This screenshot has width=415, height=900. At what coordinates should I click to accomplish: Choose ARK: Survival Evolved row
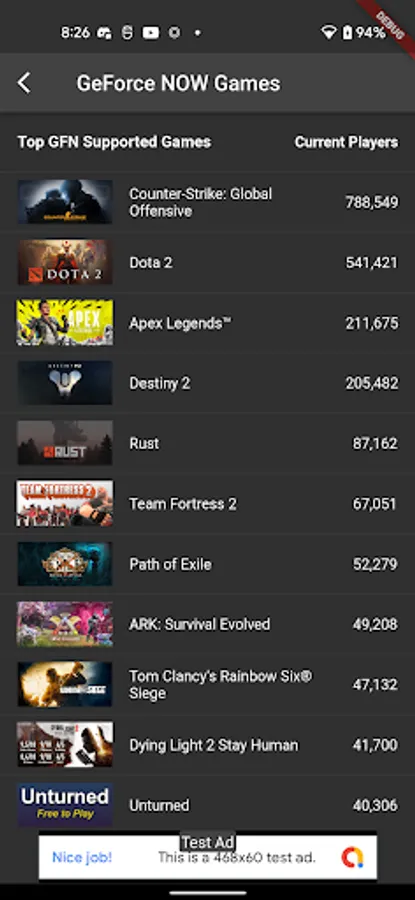click(x=207, y=624)
